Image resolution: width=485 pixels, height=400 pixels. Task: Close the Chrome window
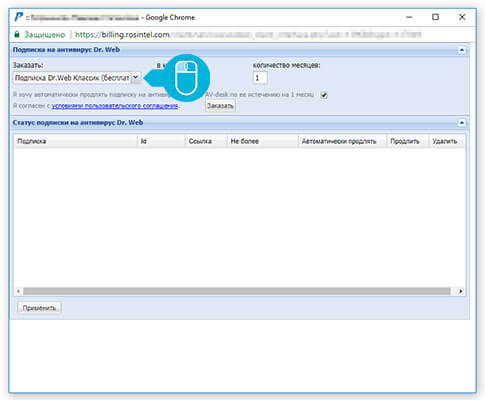tap(462, 17)
